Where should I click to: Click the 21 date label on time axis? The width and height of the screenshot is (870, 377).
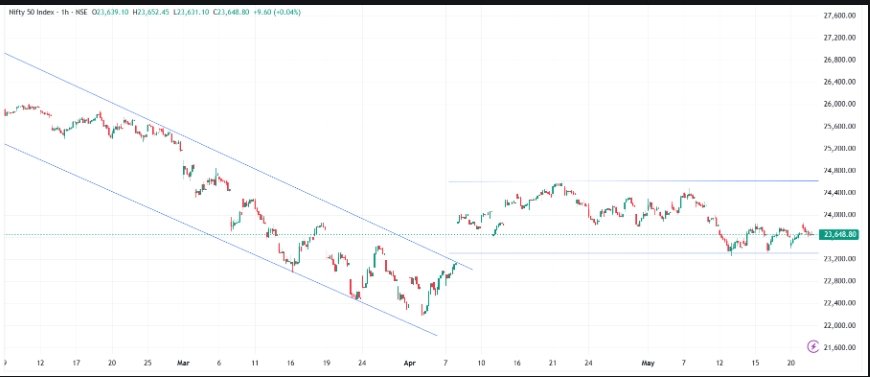coord(553,364)
